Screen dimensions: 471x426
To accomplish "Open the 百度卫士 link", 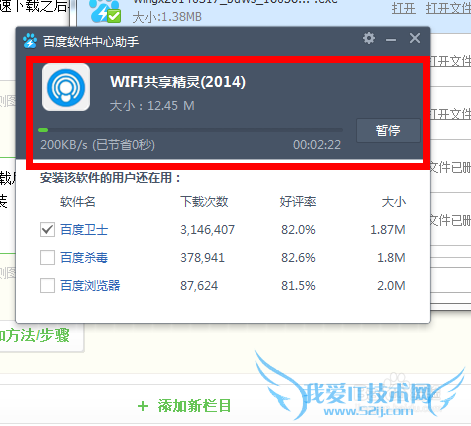I will coord(84,230).
